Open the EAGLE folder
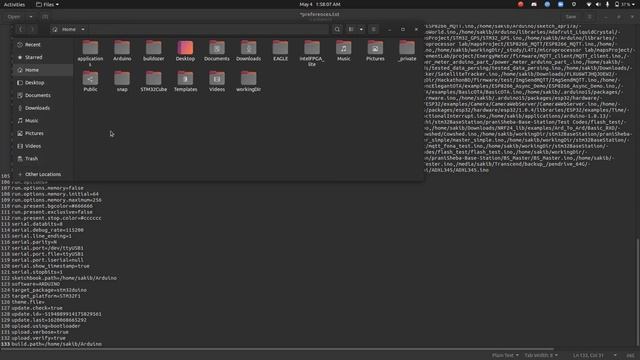This screenshot has width=640, height=360. click(x=280, y=51)
